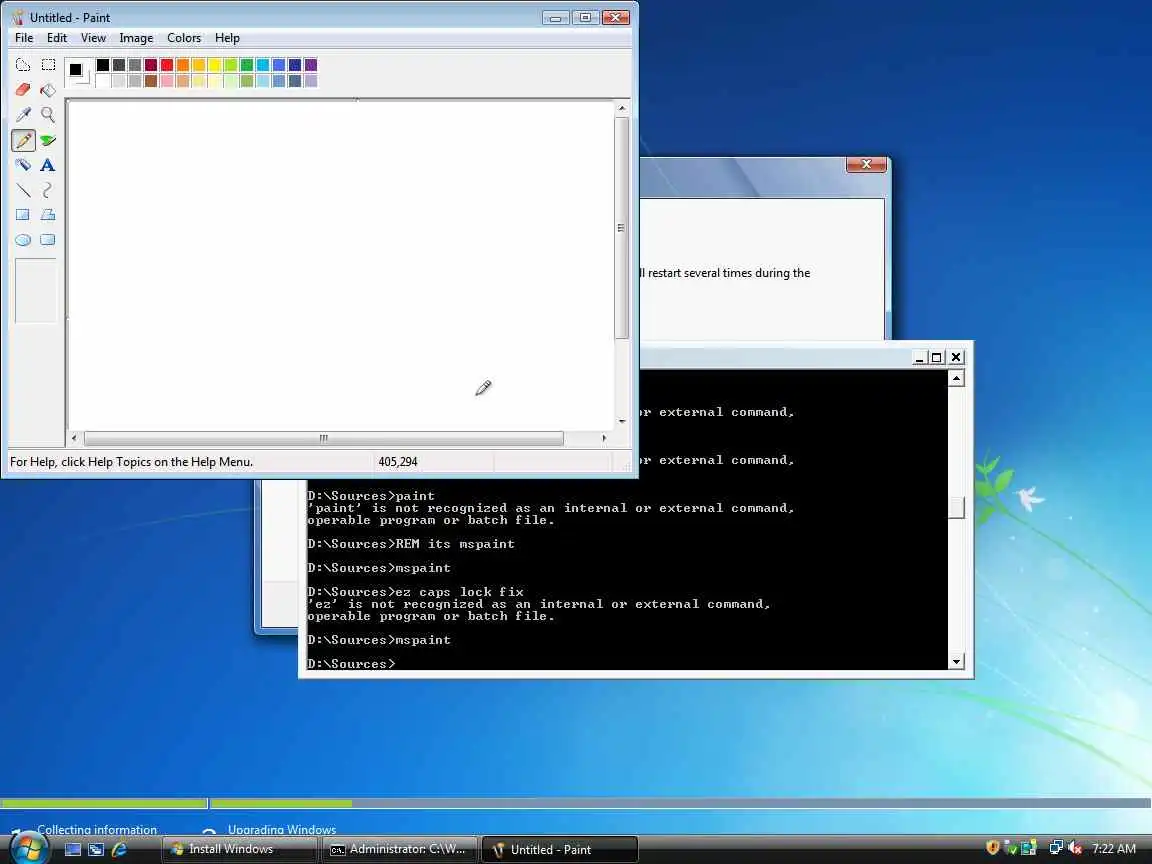This screenshot has height=864, width=1152.
Task: Select the Pencil tool in Paint
Action: pyautogui.click(x=23, y=140)
